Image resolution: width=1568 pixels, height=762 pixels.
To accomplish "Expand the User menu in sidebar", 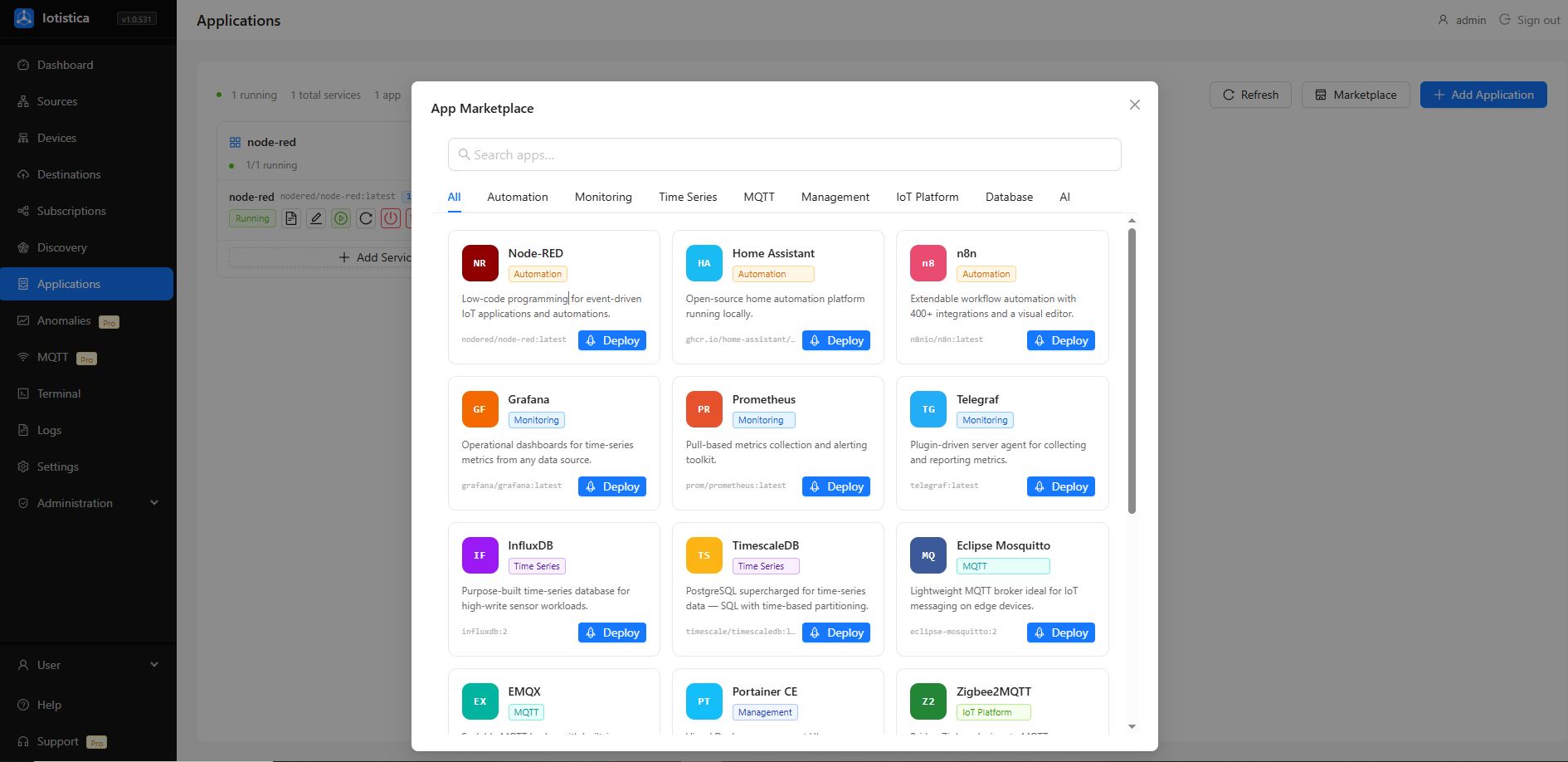I will (x=87, y=665).
